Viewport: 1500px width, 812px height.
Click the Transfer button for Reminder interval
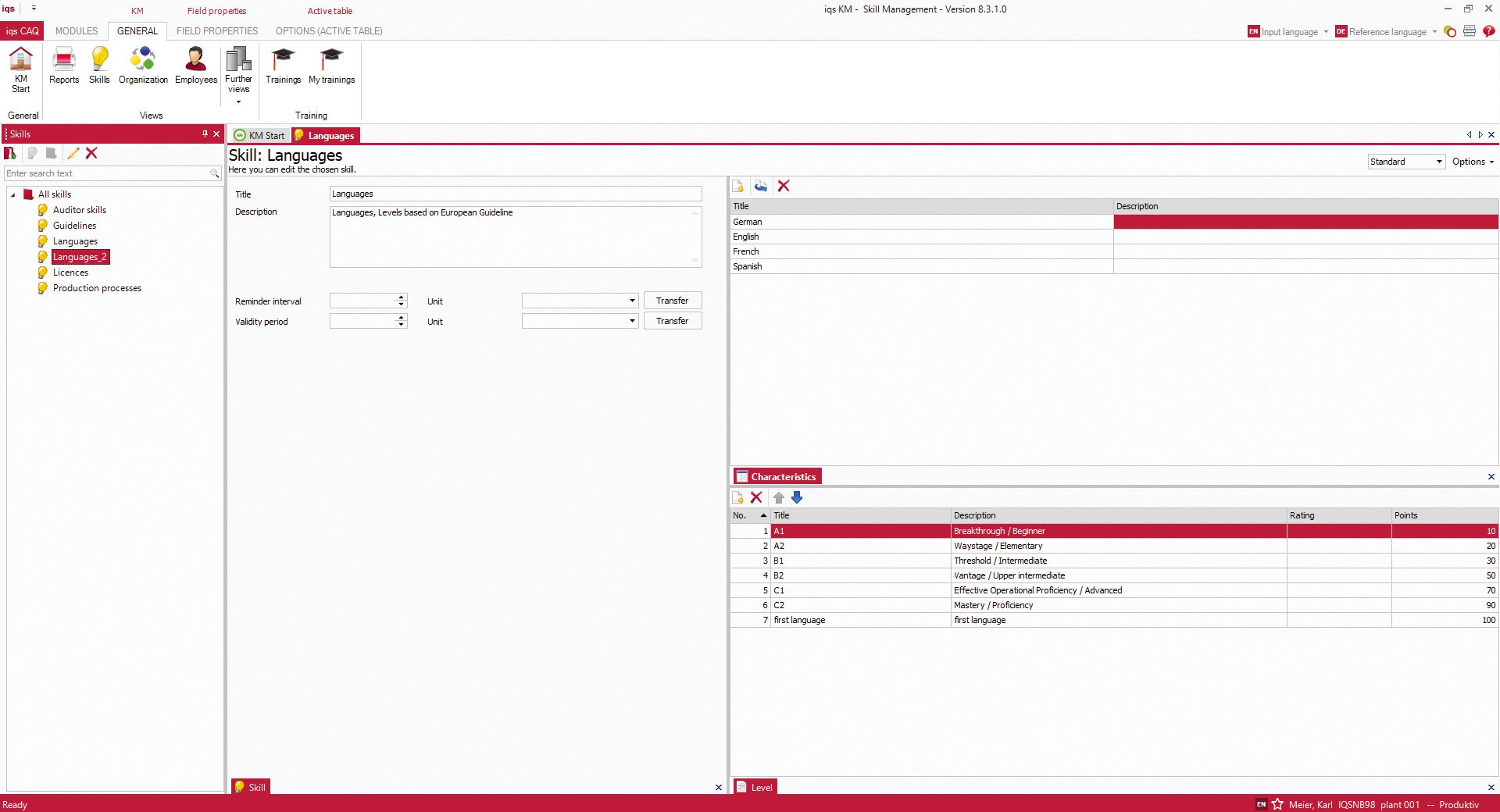[672, 301]
